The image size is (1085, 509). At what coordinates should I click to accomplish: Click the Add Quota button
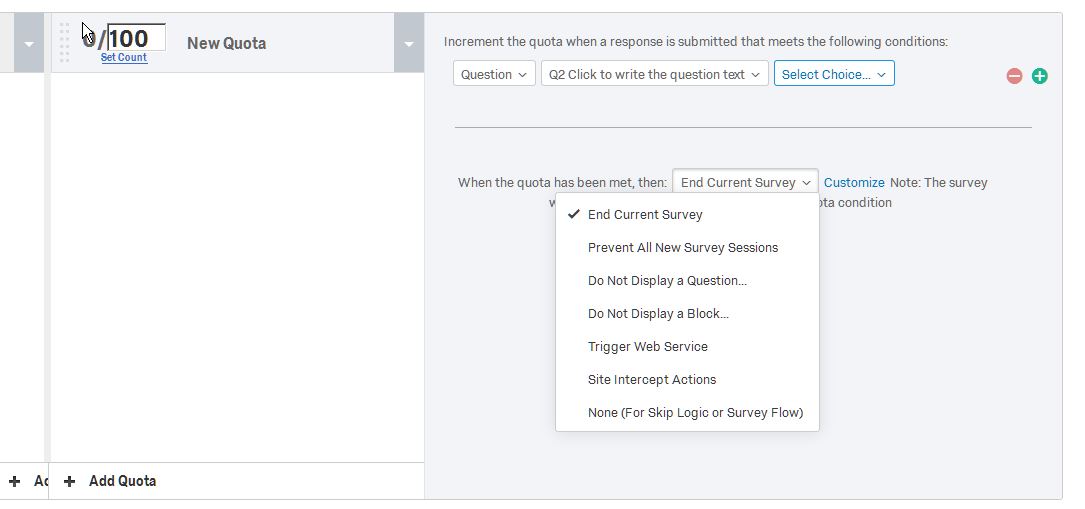coord(122,481)
